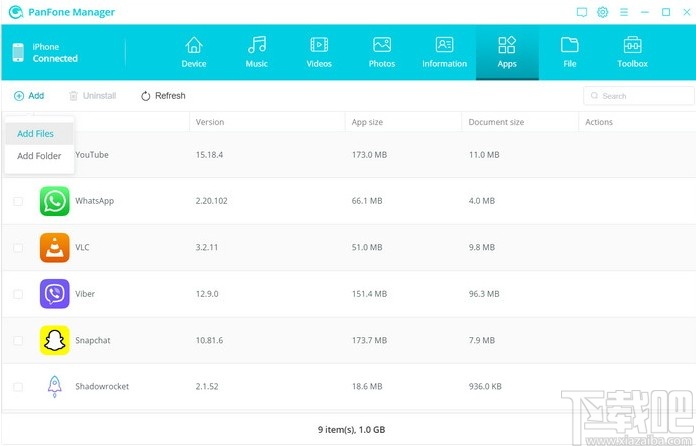Select the VLC app name
This screenshot has width=696, height=446.
coord(82,247)
